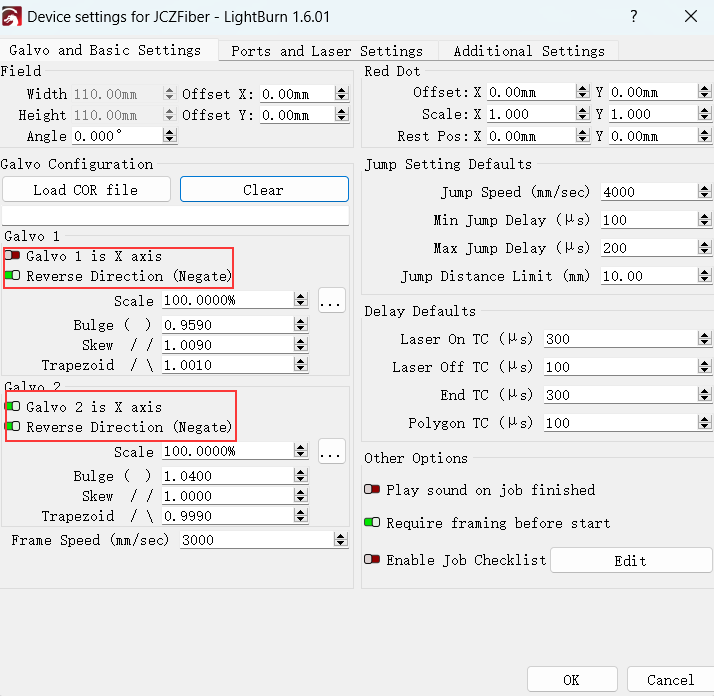
Task: Click spinner arrows of Galvo 2 Skew
Action: 301,496
